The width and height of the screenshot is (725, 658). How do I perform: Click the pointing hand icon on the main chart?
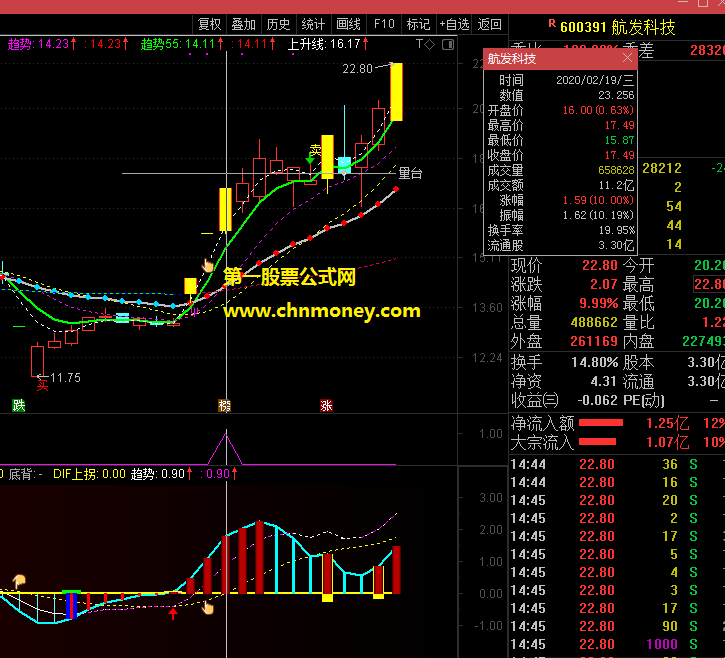(x=208, y=265)
